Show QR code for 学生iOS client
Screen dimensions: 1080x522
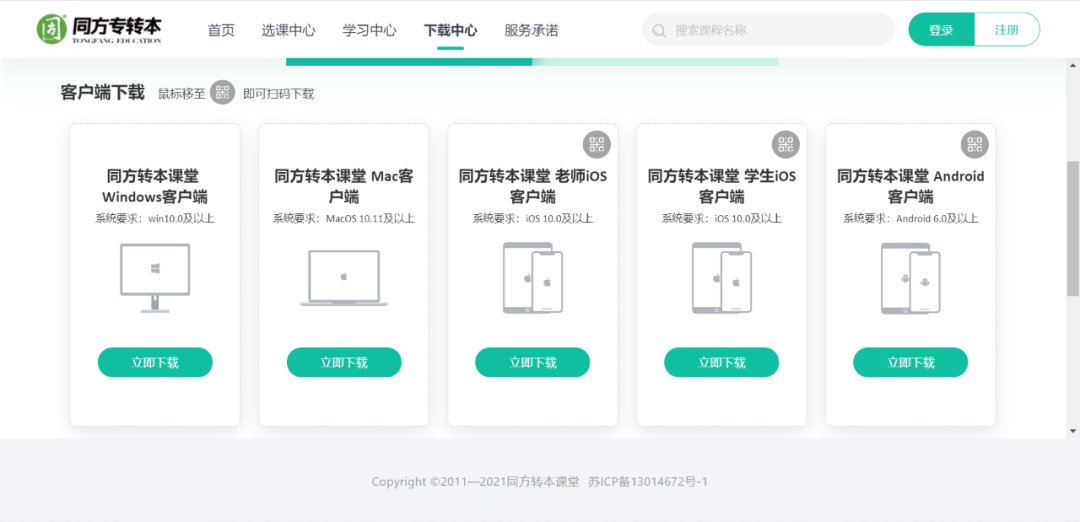(x=786, y=144)
